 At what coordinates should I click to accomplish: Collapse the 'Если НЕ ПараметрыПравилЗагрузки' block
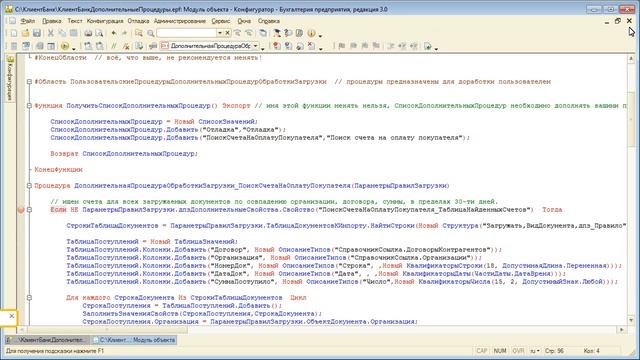(x=29, y=210)
